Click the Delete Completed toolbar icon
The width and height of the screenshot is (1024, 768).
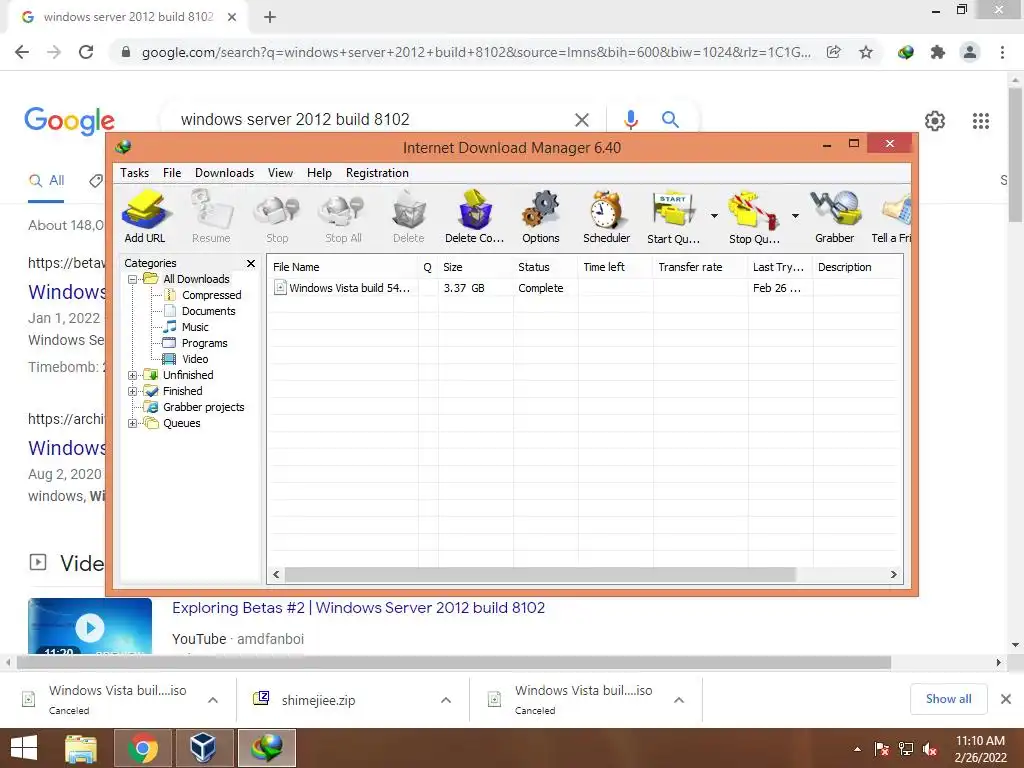point(475,216)
